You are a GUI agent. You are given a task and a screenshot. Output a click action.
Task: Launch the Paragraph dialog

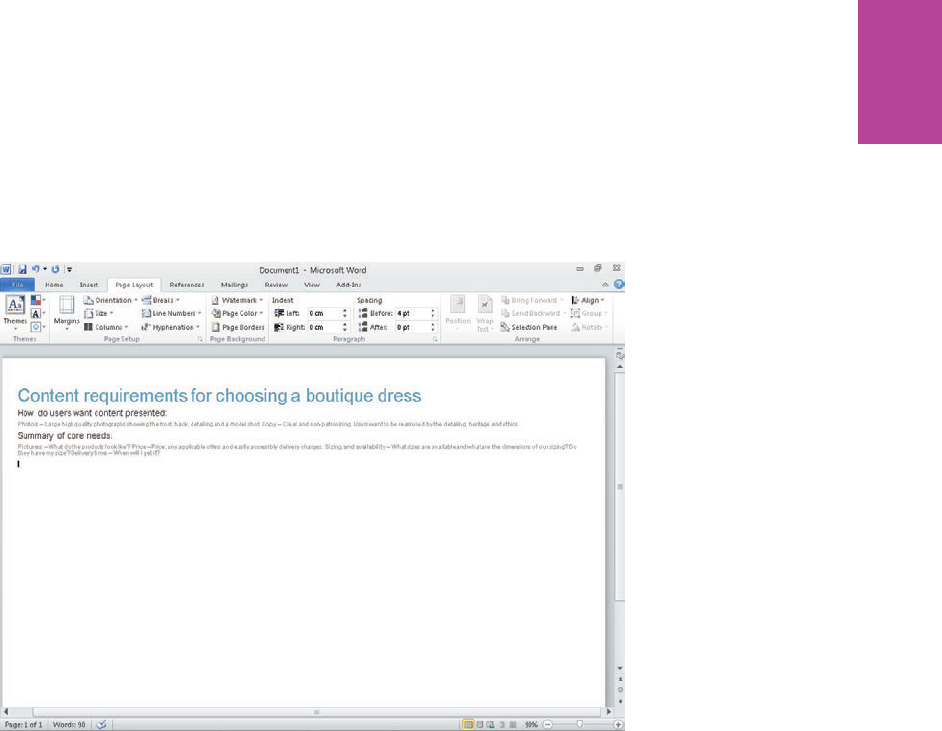point(435,339)
